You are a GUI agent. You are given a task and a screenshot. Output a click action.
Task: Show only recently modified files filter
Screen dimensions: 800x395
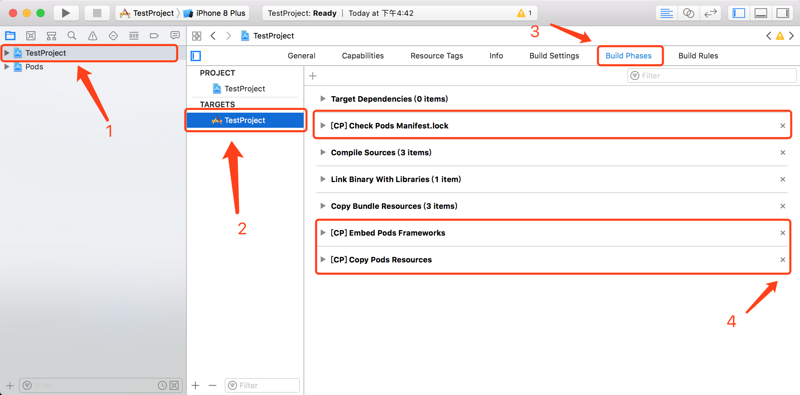(x=163, y=385)
